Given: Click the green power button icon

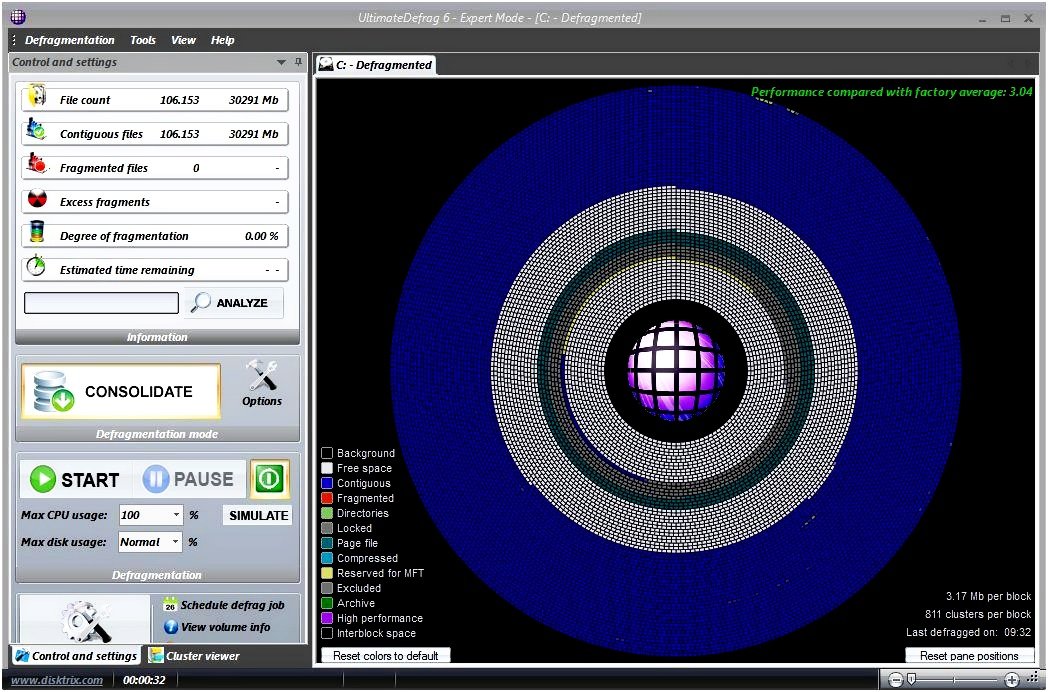Looking at the screenshot, I should 269,479.
